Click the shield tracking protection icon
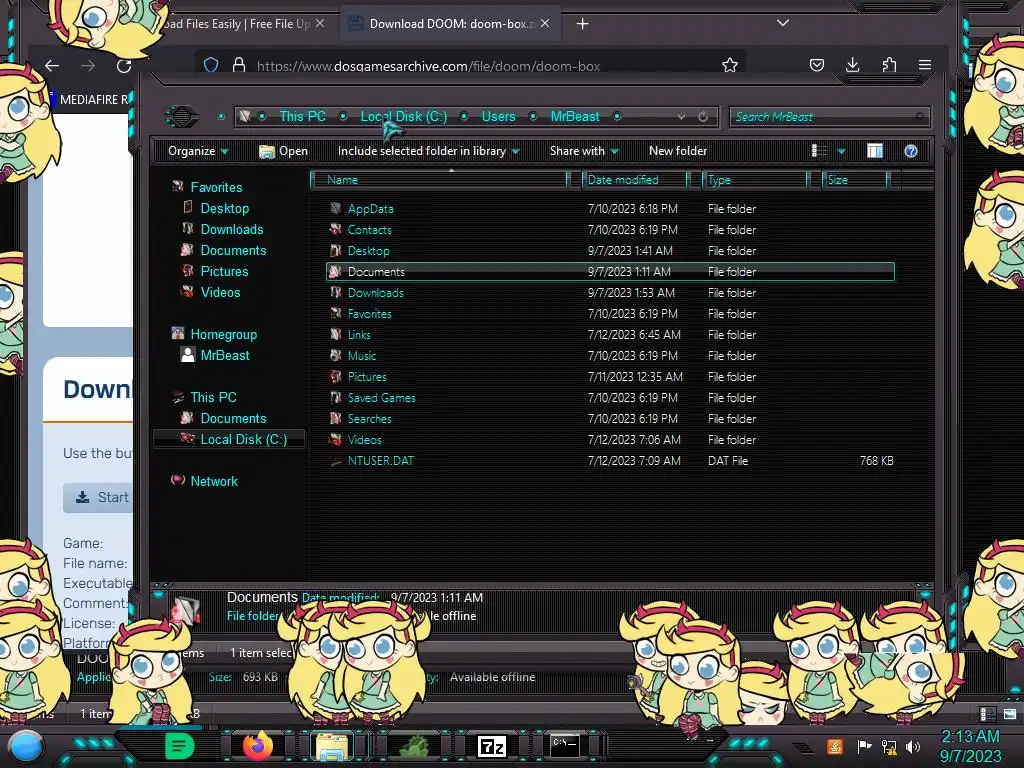 (210, 65)
